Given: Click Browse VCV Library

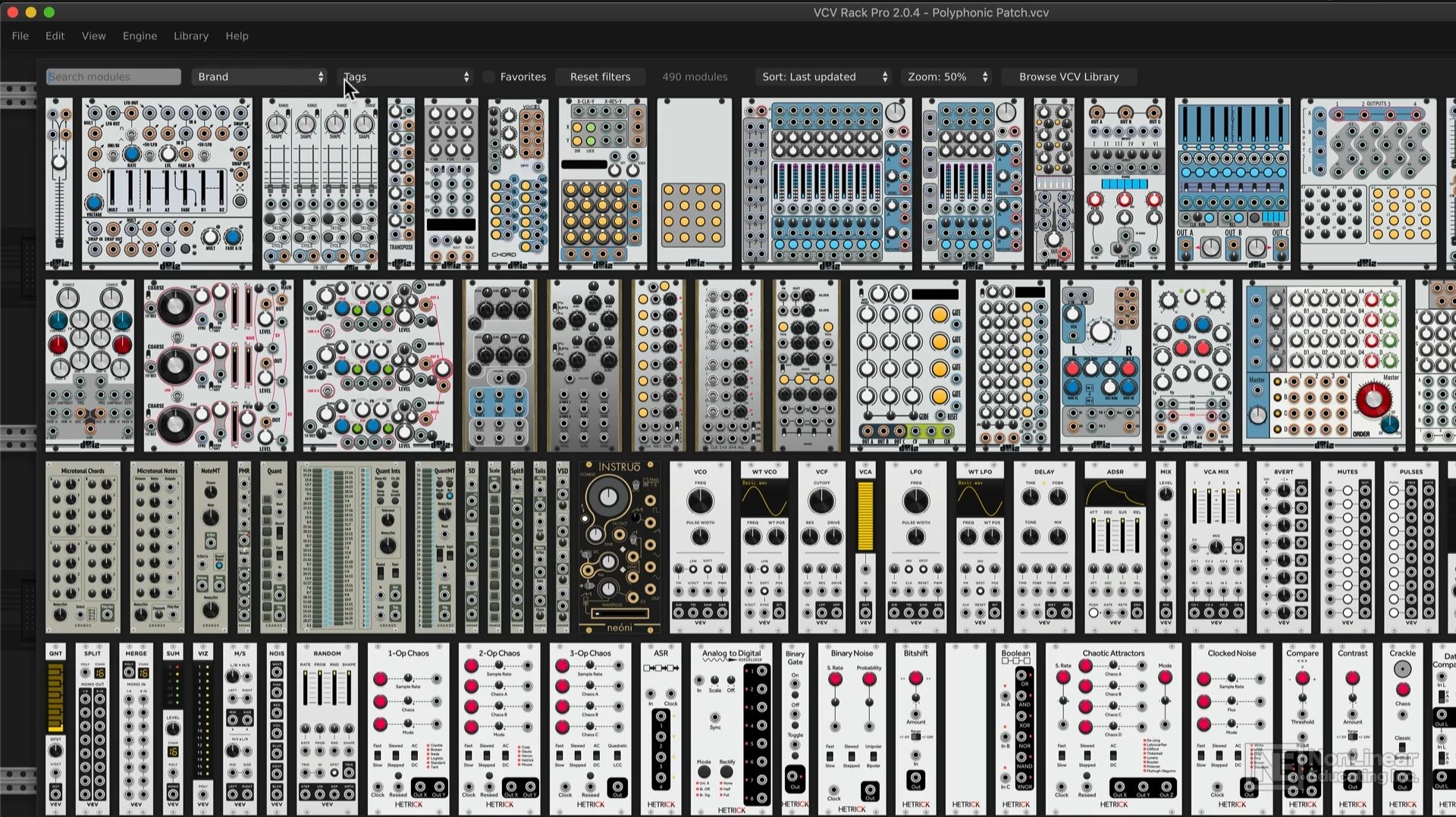Looking at the screenshot, I should [1068, 77].
